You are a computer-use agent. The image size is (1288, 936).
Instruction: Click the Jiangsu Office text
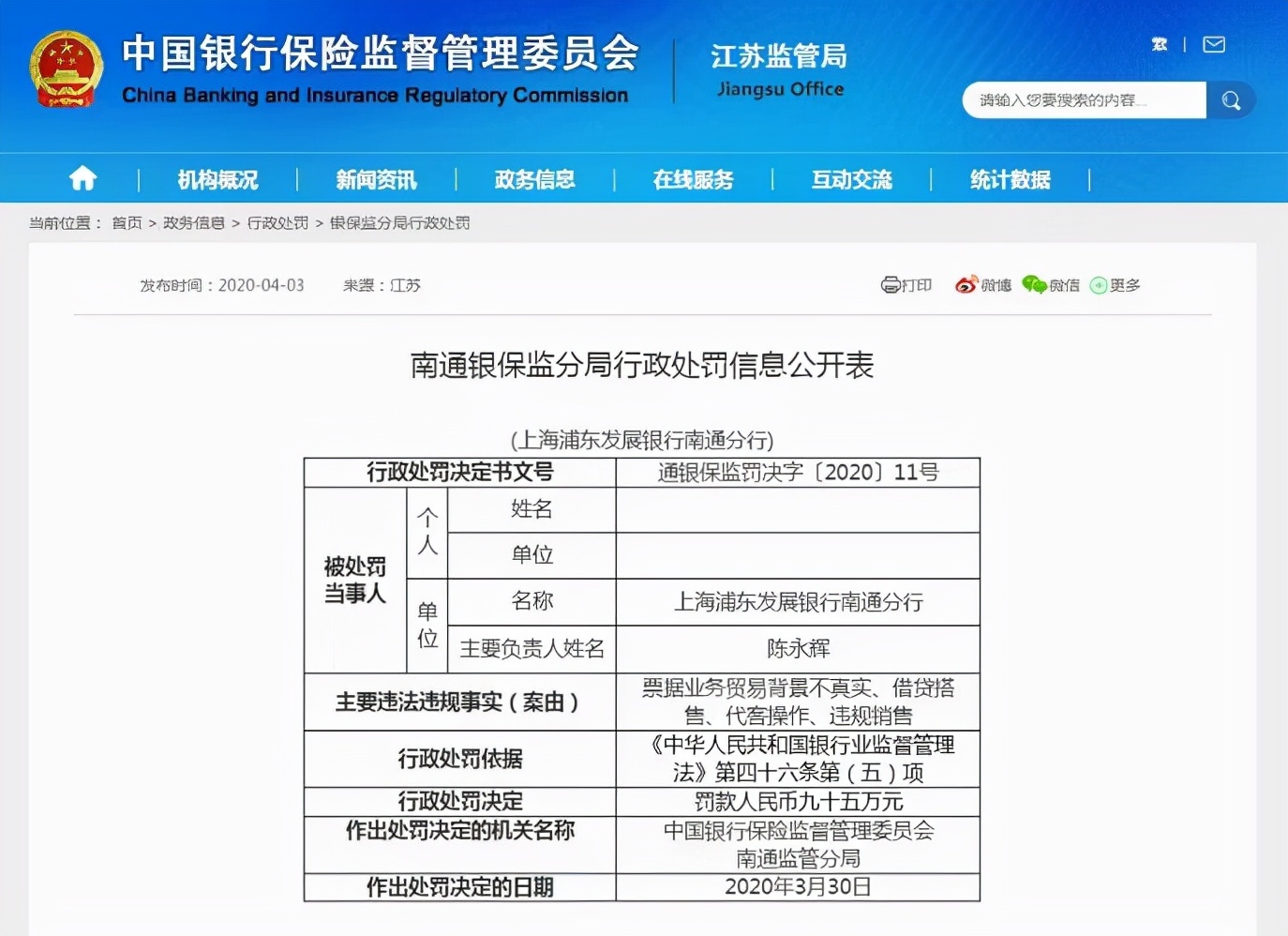tap(780, 90)
